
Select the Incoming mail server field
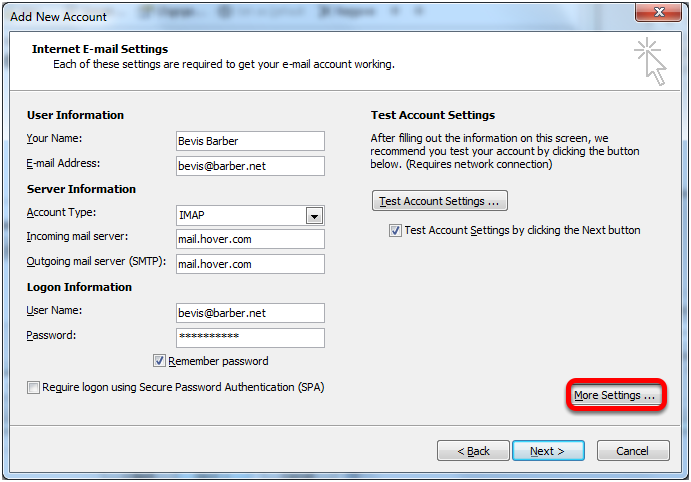(250, 239)
